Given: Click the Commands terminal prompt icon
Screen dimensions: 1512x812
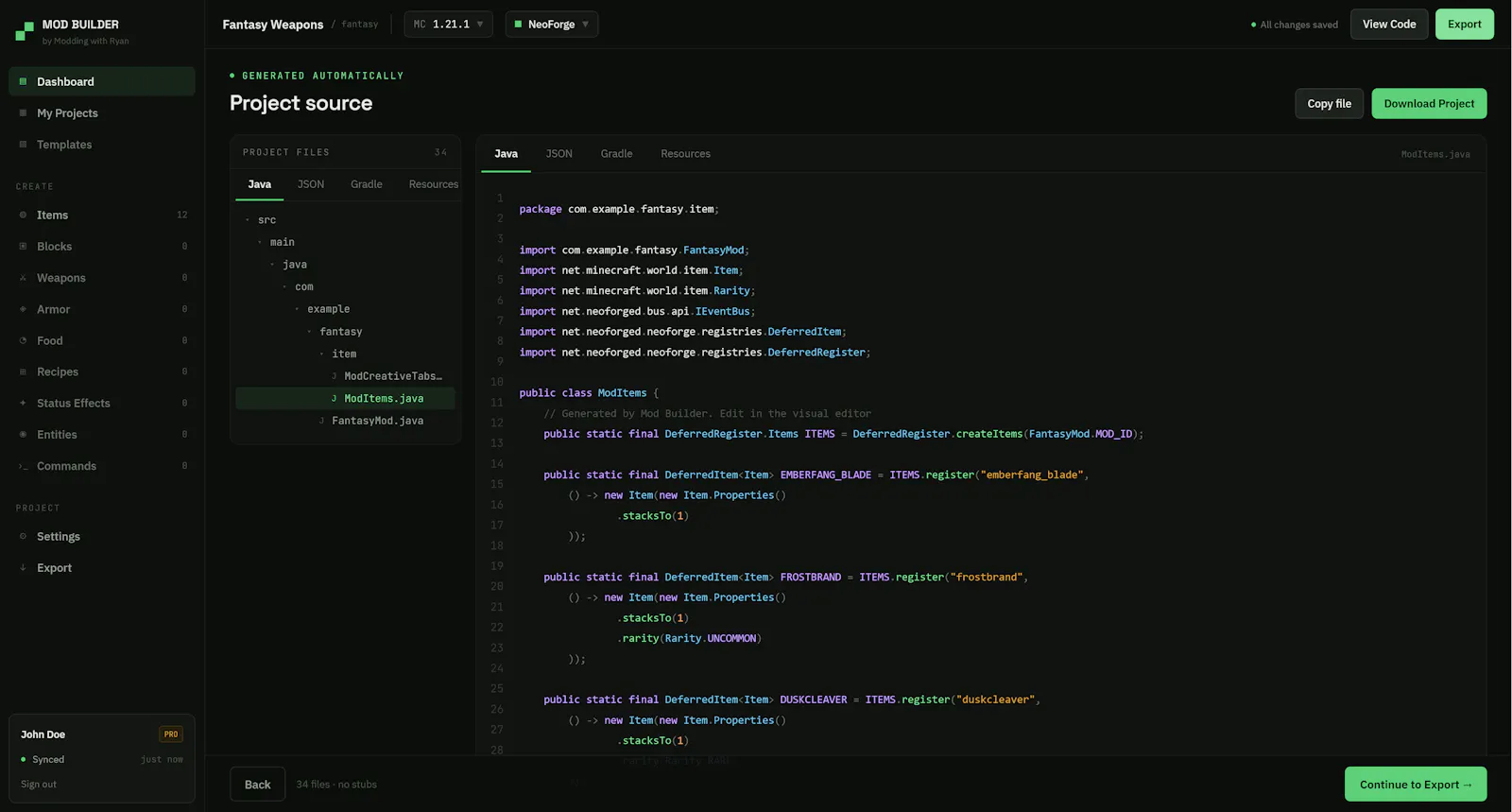Looking at the screenshot, I should click(23, 466).
